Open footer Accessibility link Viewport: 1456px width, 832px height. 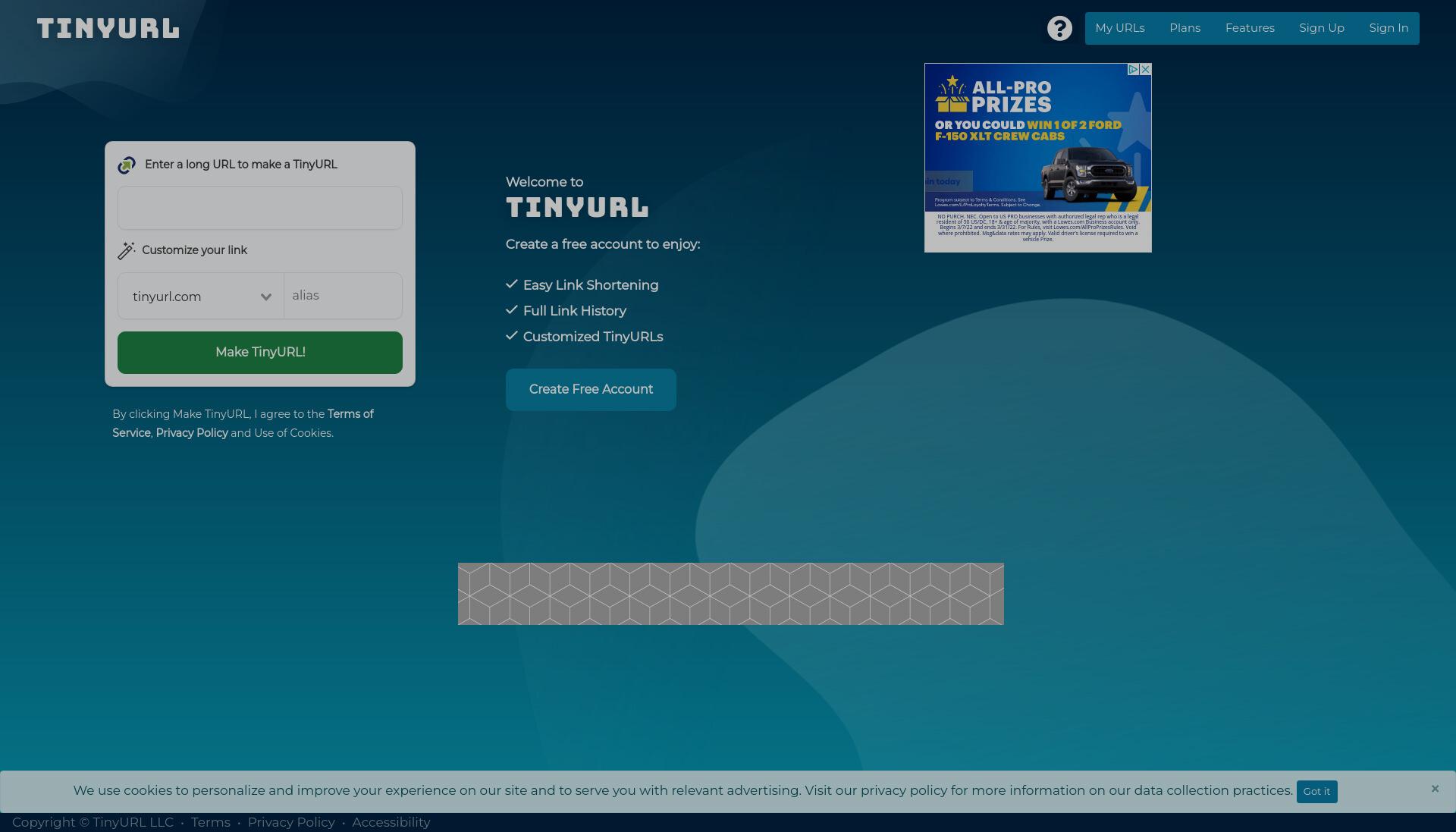(x=391, y=822)
